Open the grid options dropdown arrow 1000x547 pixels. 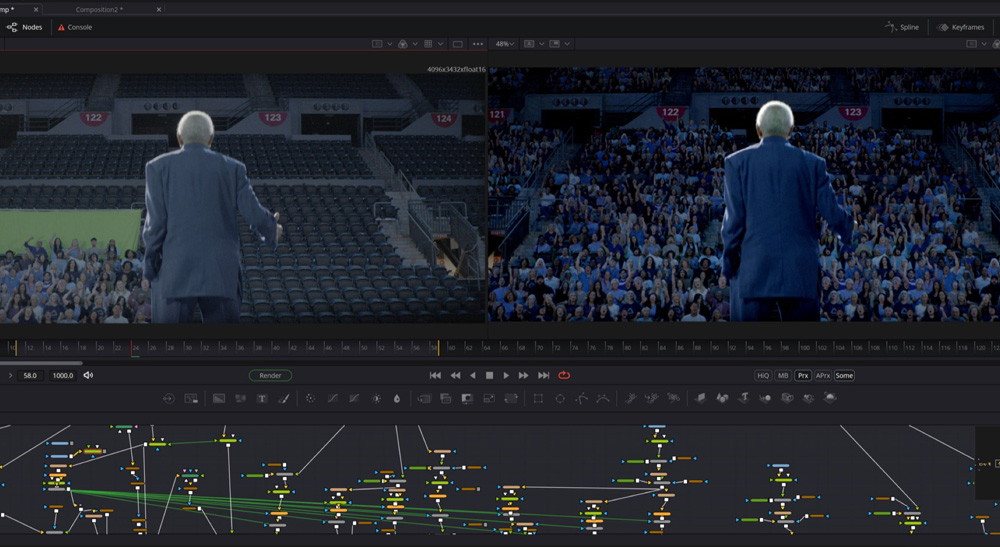[441, 44]
